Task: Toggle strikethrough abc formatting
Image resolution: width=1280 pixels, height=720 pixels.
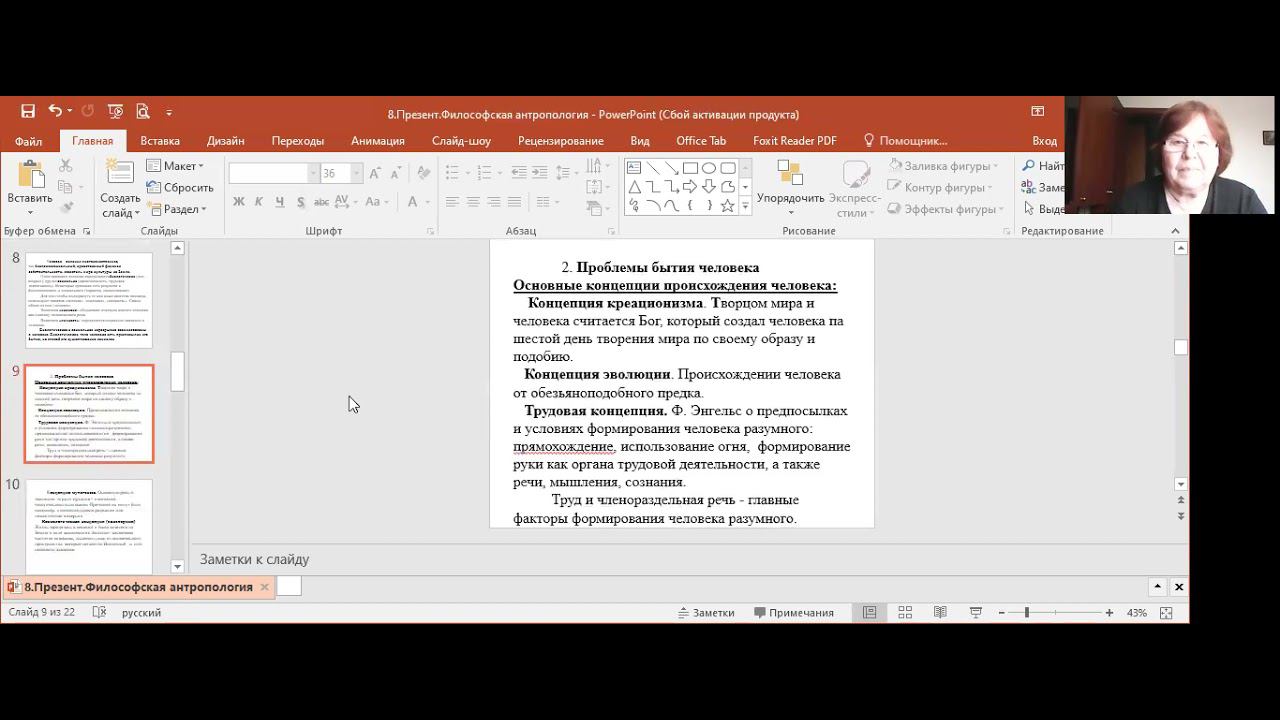Action: click(x=319, y=201)
